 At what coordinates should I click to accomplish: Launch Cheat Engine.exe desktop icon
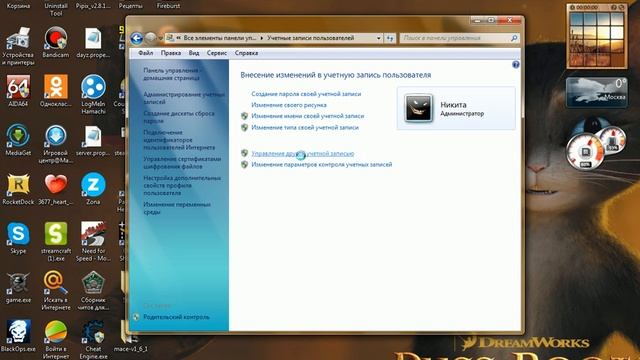pos(93,339)
